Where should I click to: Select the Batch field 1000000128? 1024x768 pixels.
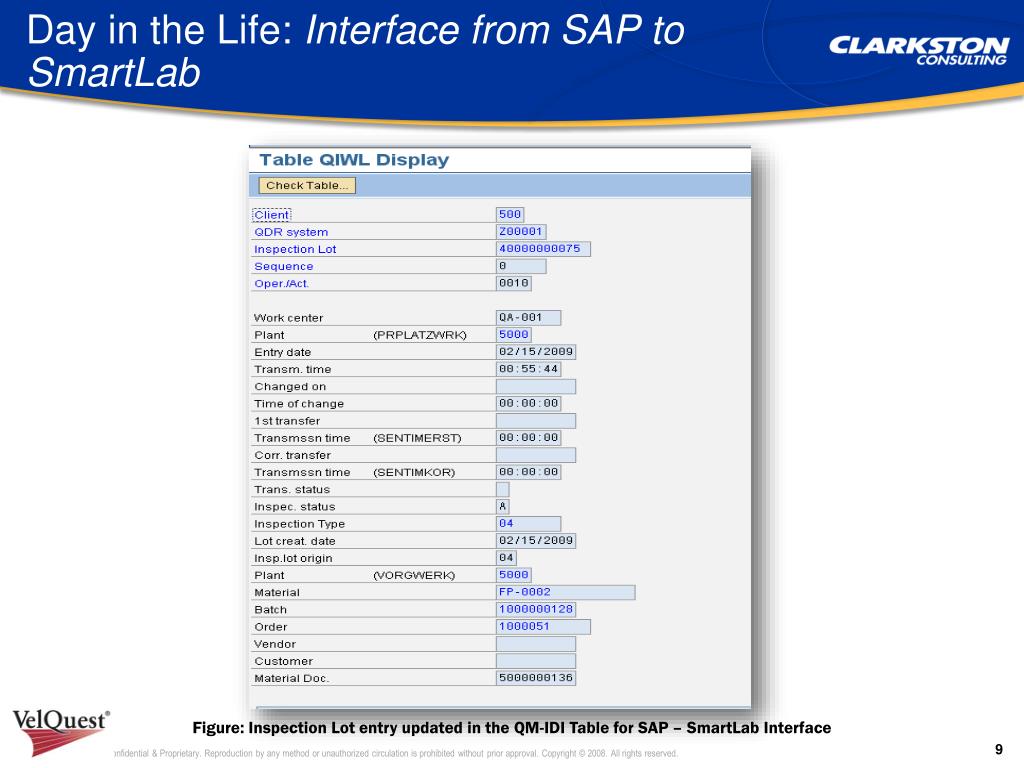(536, 609)
